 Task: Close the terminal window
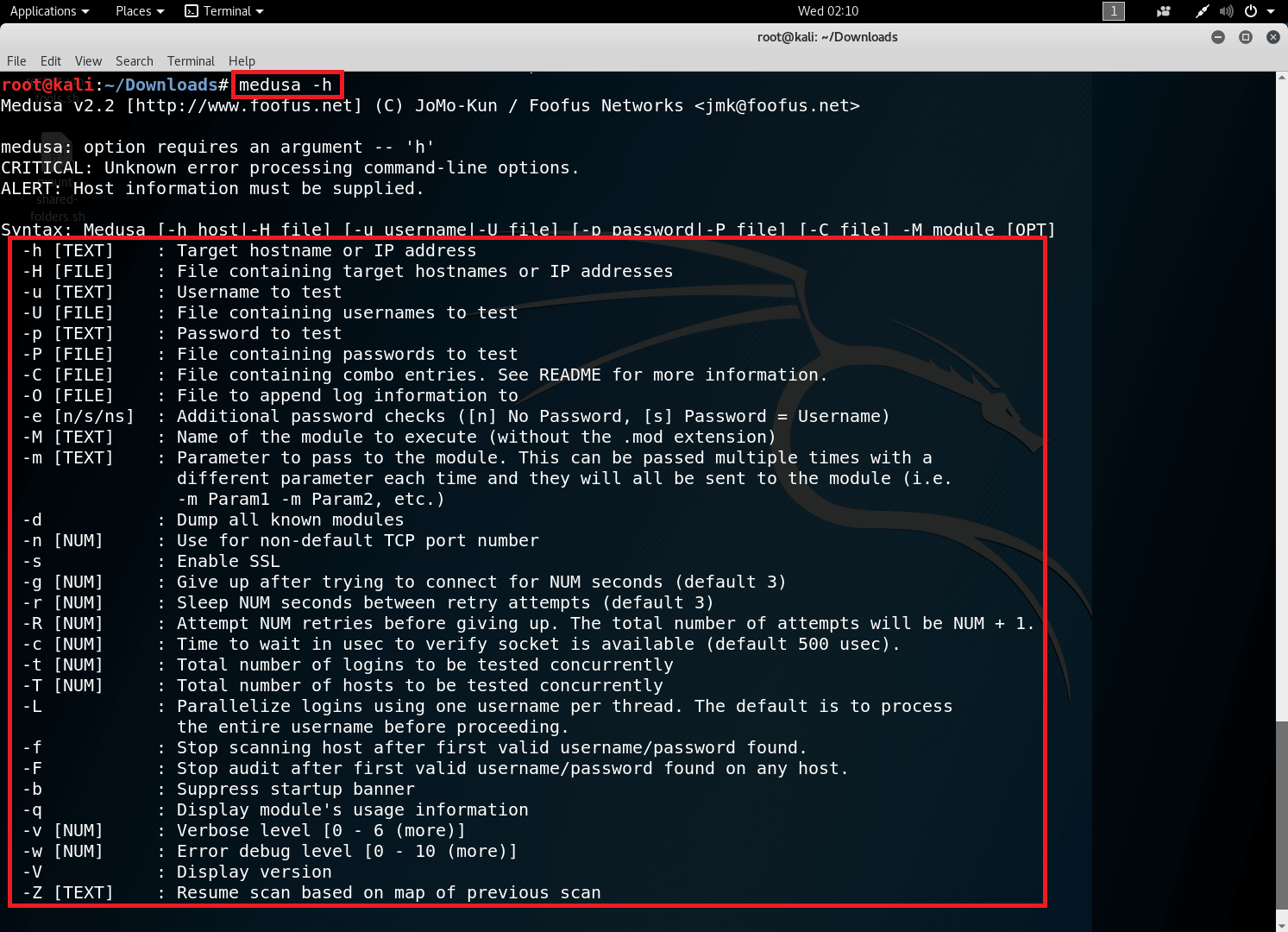[x=1272, y=37]
